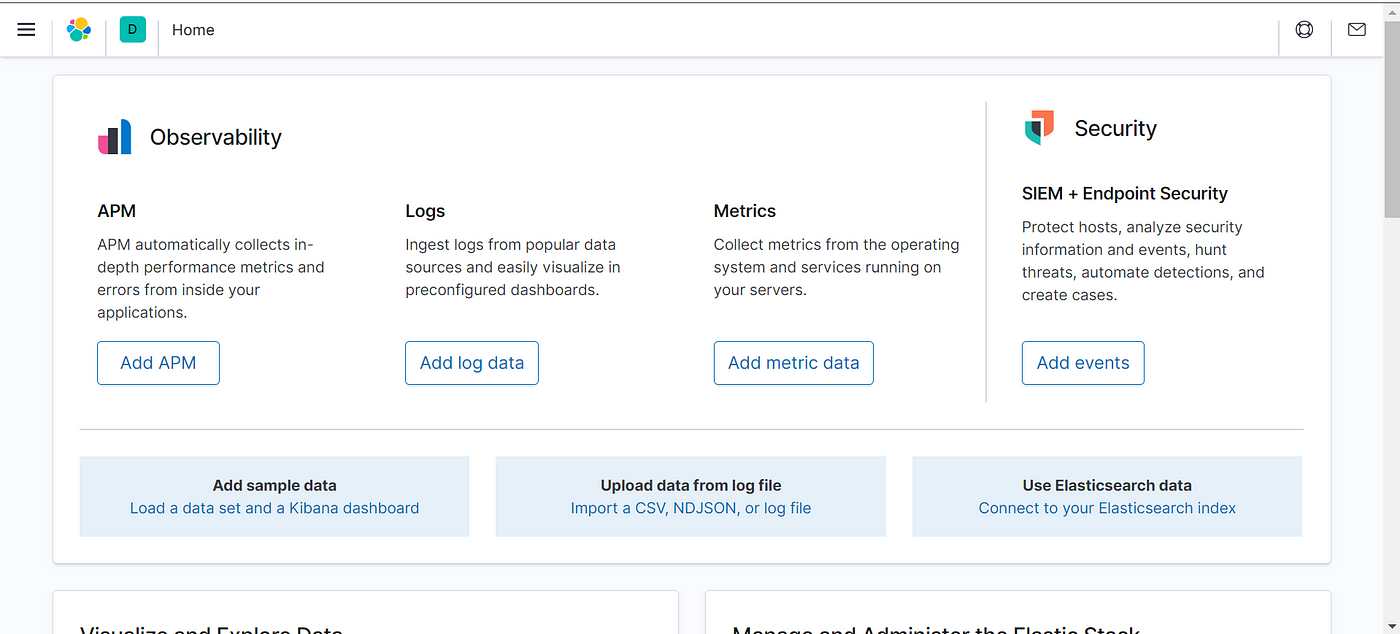Click the Elastic logo icon
The height and width of the screenshot is (634, 1400).
[79, 30]
